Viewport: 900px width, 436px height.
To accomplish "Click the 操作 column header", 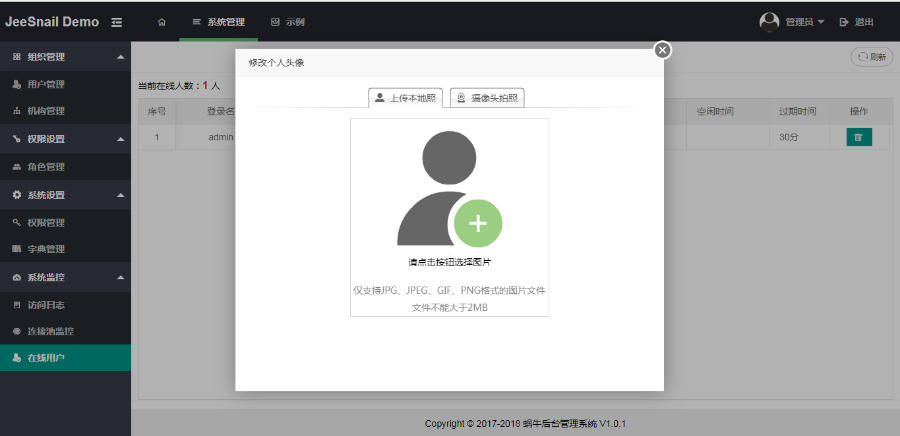I will click(x=859, y=111).
